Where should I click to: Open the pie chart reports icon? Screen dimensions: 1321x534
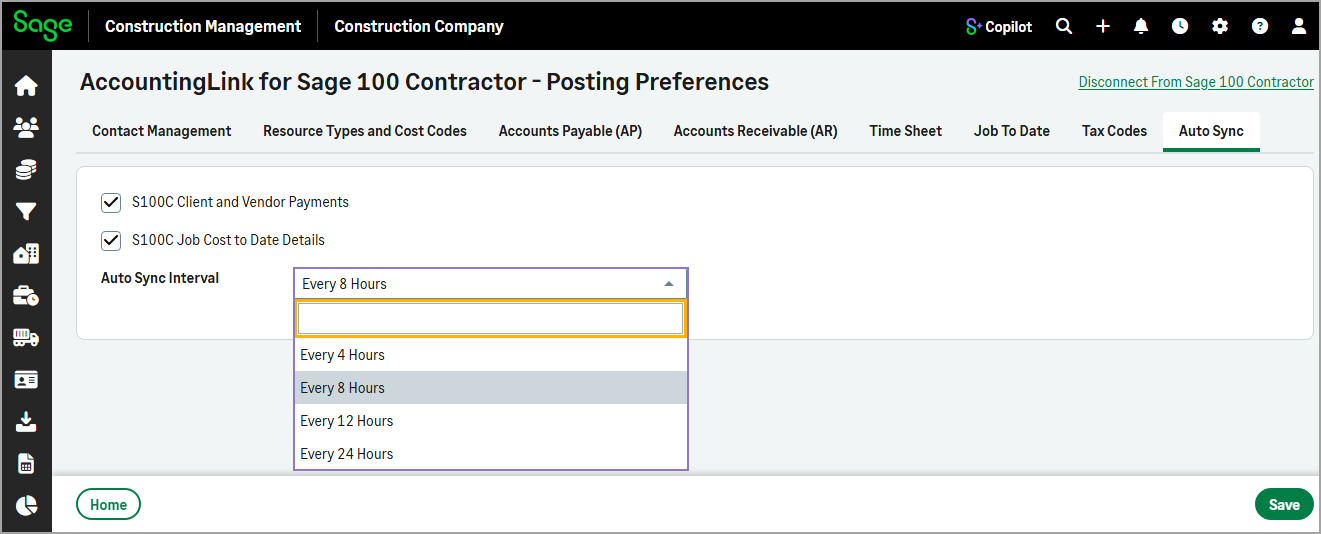(26, 505)
